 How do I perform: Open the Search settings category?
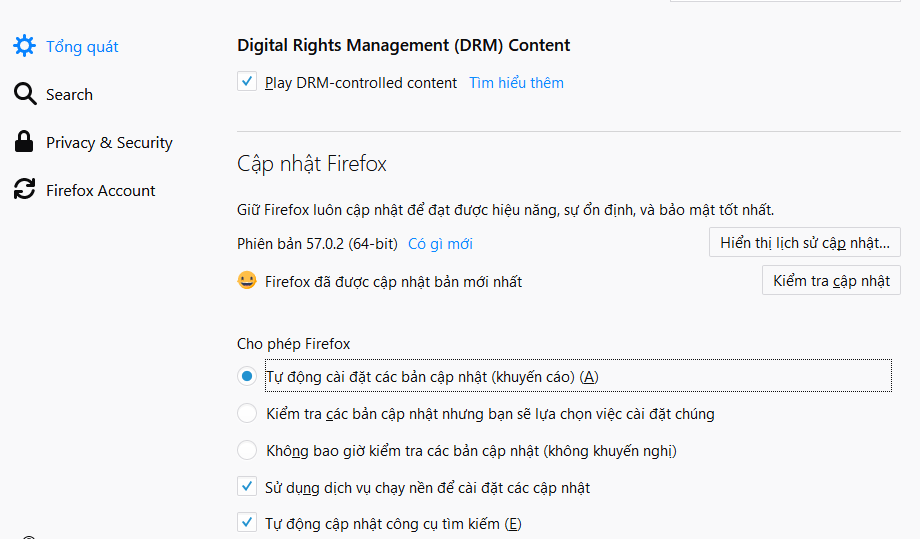pos(69,94)
